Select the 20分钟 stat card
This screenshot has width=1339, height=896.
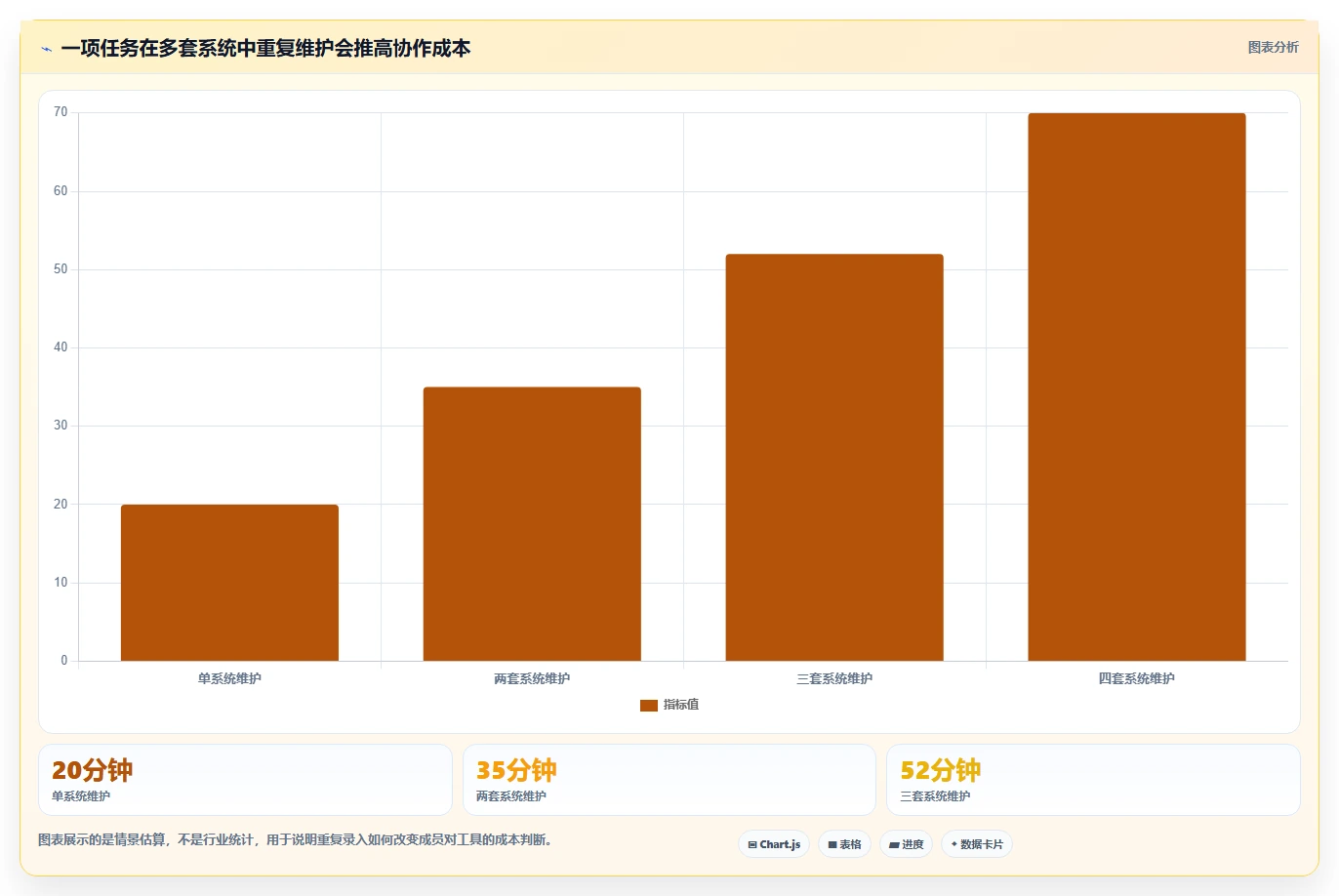pyautogui.click(x=245, y=780)
